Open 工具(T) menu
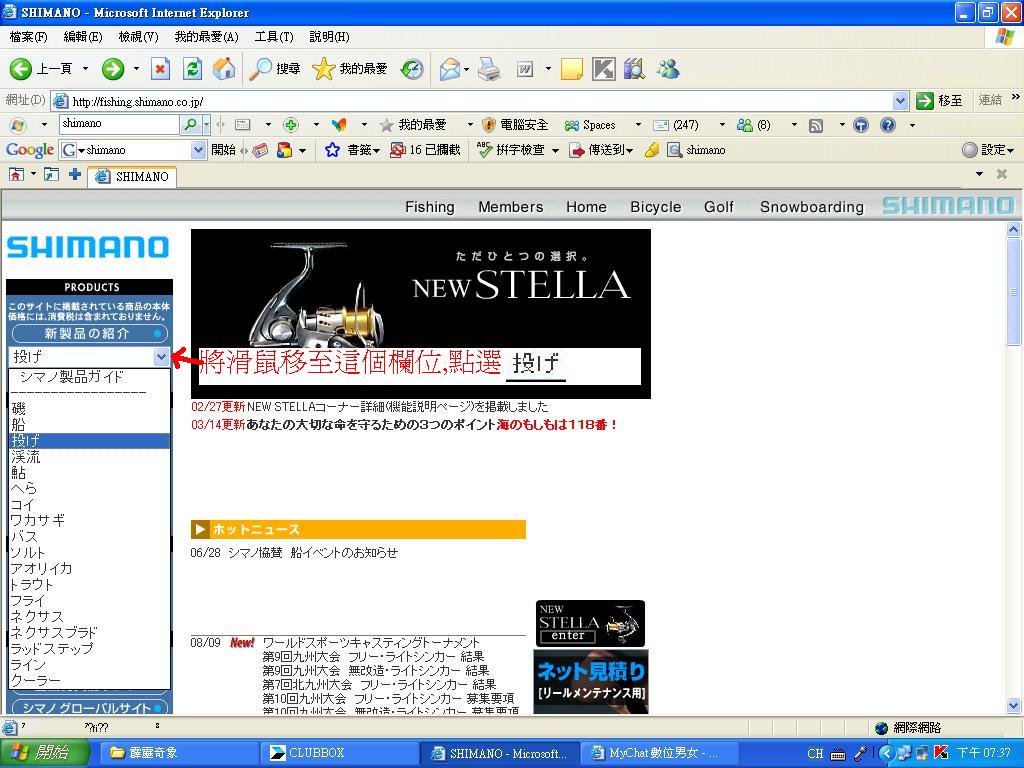Image resolution: width=1024 pixels, height=768 pixels. [x=274, y=37]
